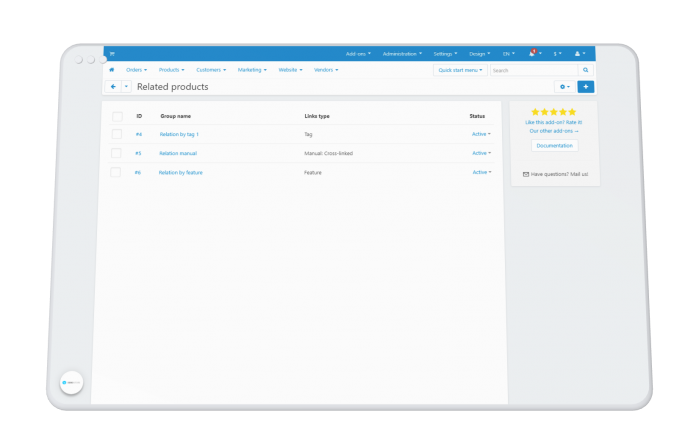Open the Customers menu

211,70
